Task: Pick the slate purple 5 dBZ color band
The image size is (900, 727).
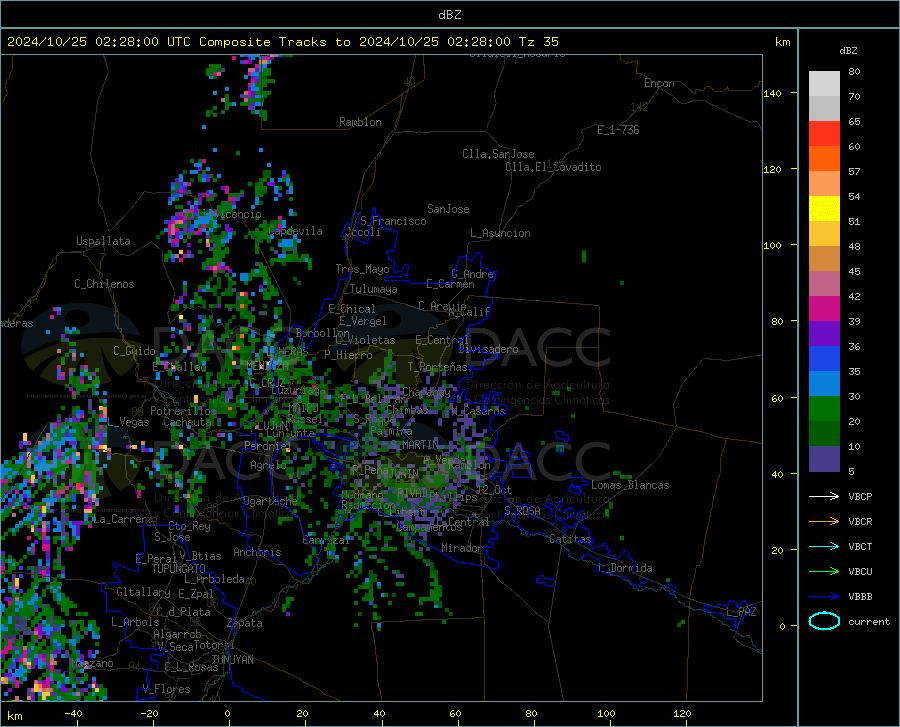Action: click(x=824, y=459)
